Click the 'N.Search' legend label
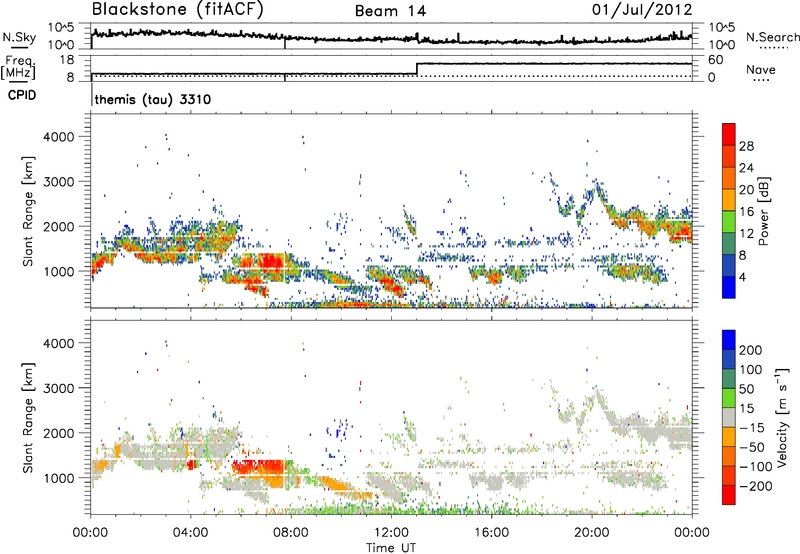The width and height of the screenshot is (800, 554). (x=772, y=37)
